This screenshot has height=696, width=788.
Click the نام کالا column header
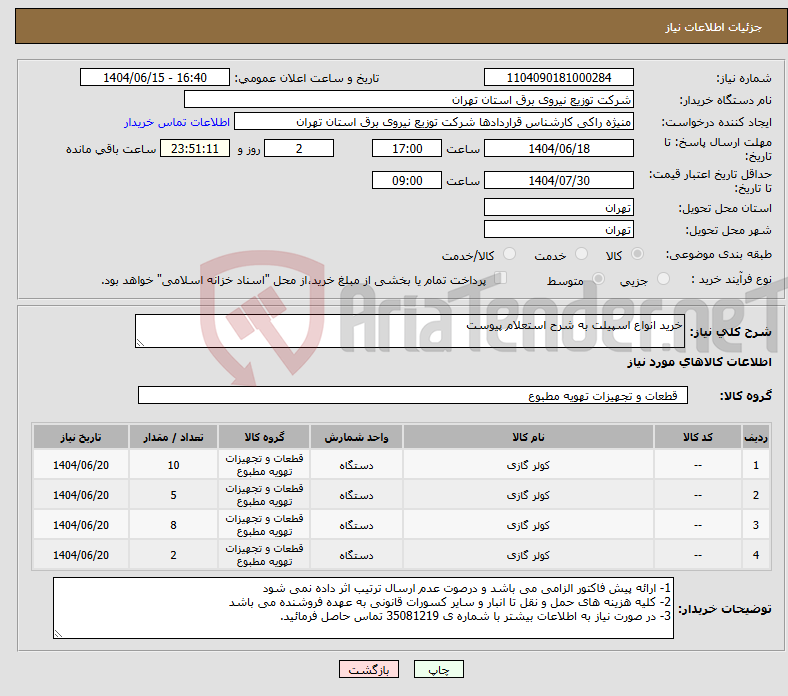pyautogui.click(x=528, y=437)
